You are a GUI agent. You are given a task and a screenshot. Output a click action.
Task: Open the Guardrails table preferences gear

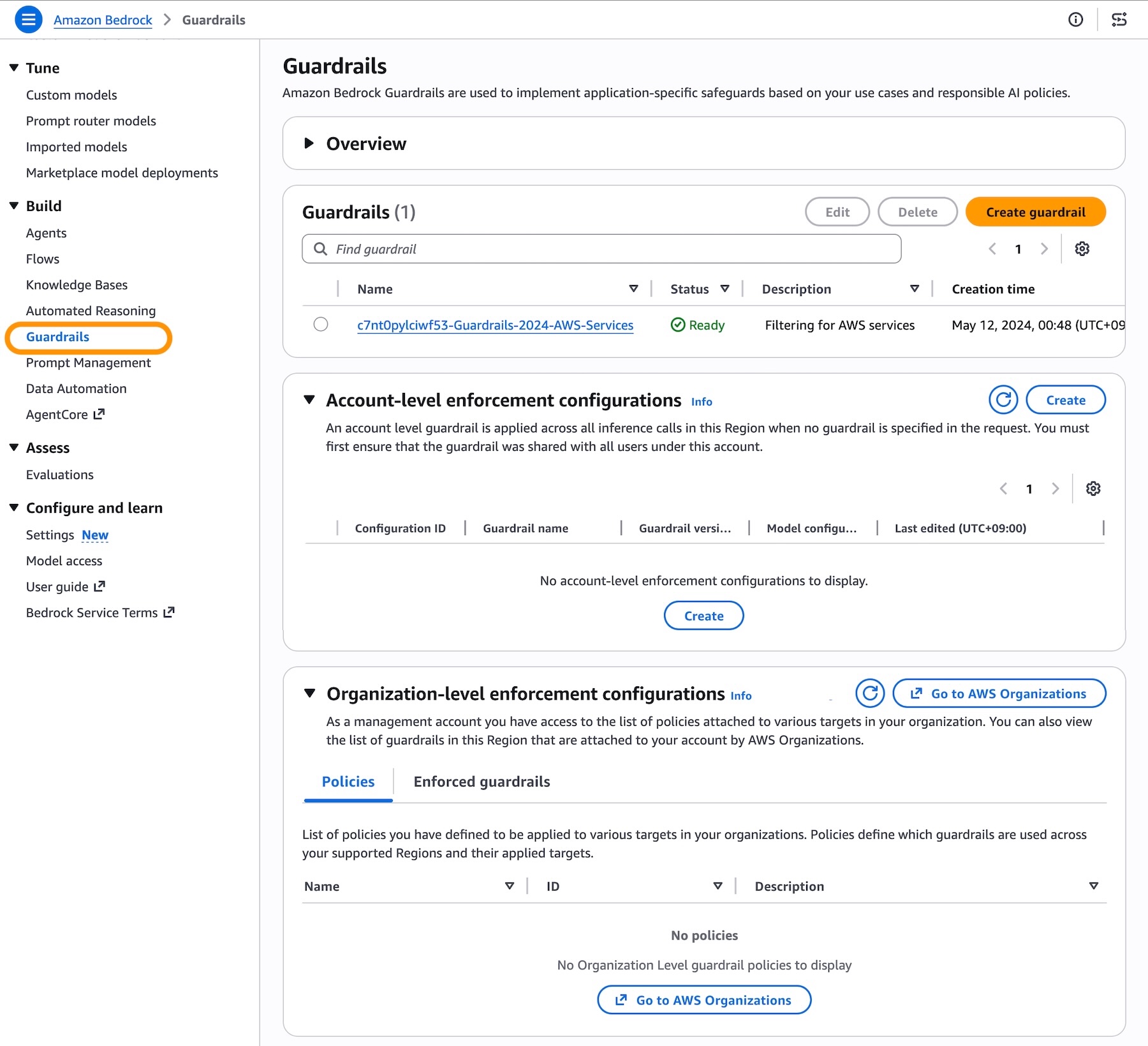coord(1082,249)
